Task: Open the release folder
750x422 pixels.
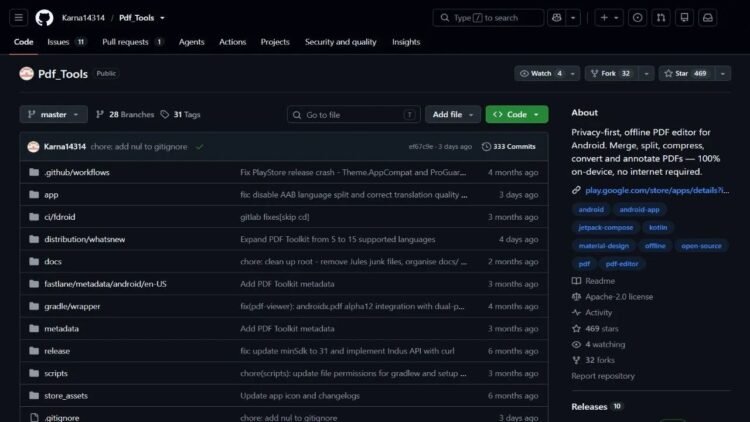Action: [x=57, y=351]
